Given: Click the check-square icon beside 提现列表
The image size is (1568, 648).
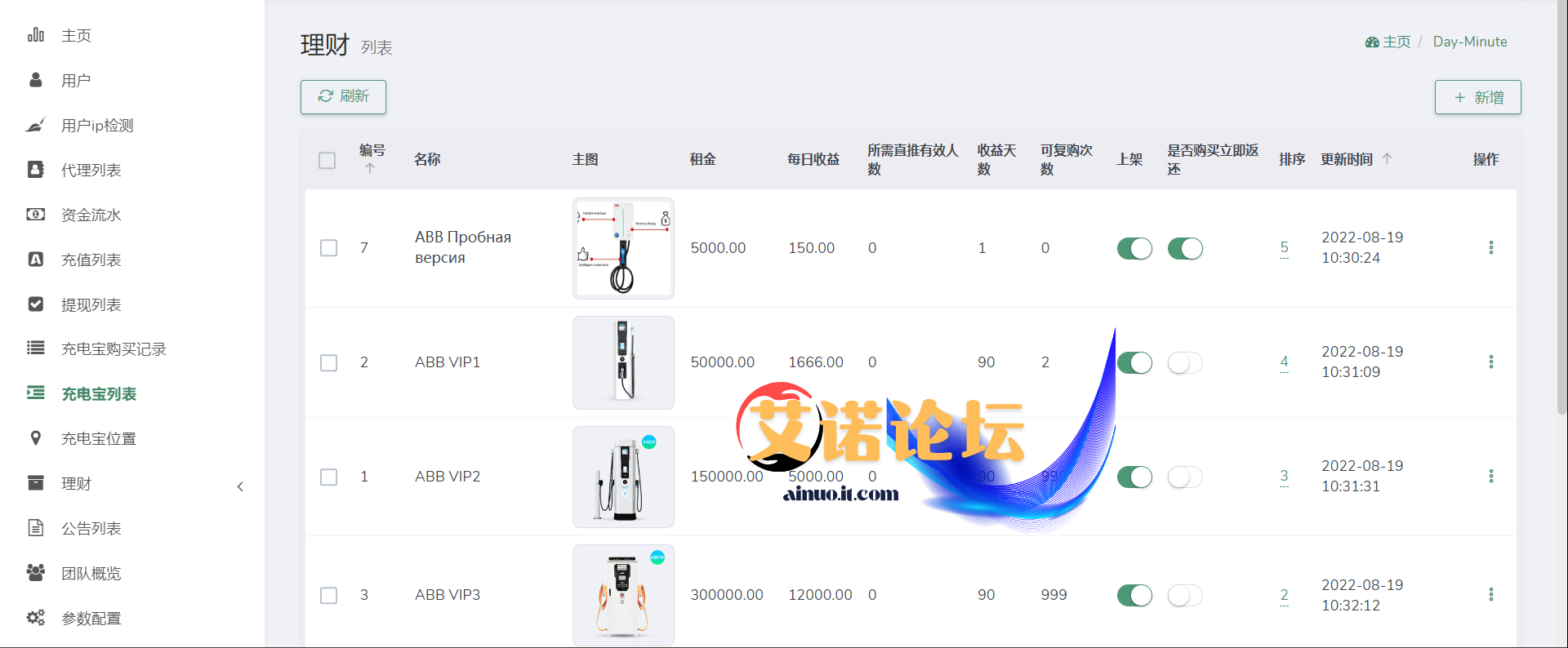Looking at the screenshot, I should tap(36, 304).
